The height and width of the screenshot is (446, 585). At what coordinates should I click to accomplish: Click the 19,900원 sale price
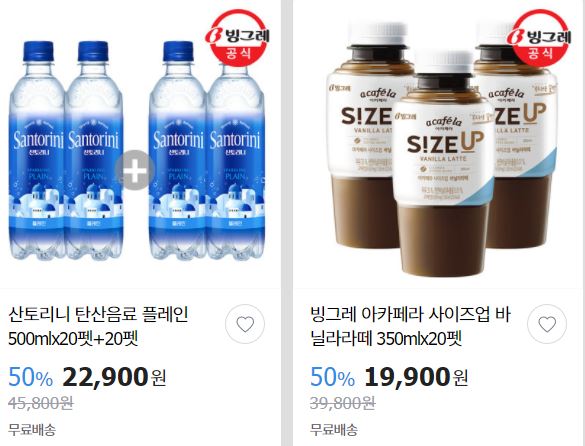[416, 377]
